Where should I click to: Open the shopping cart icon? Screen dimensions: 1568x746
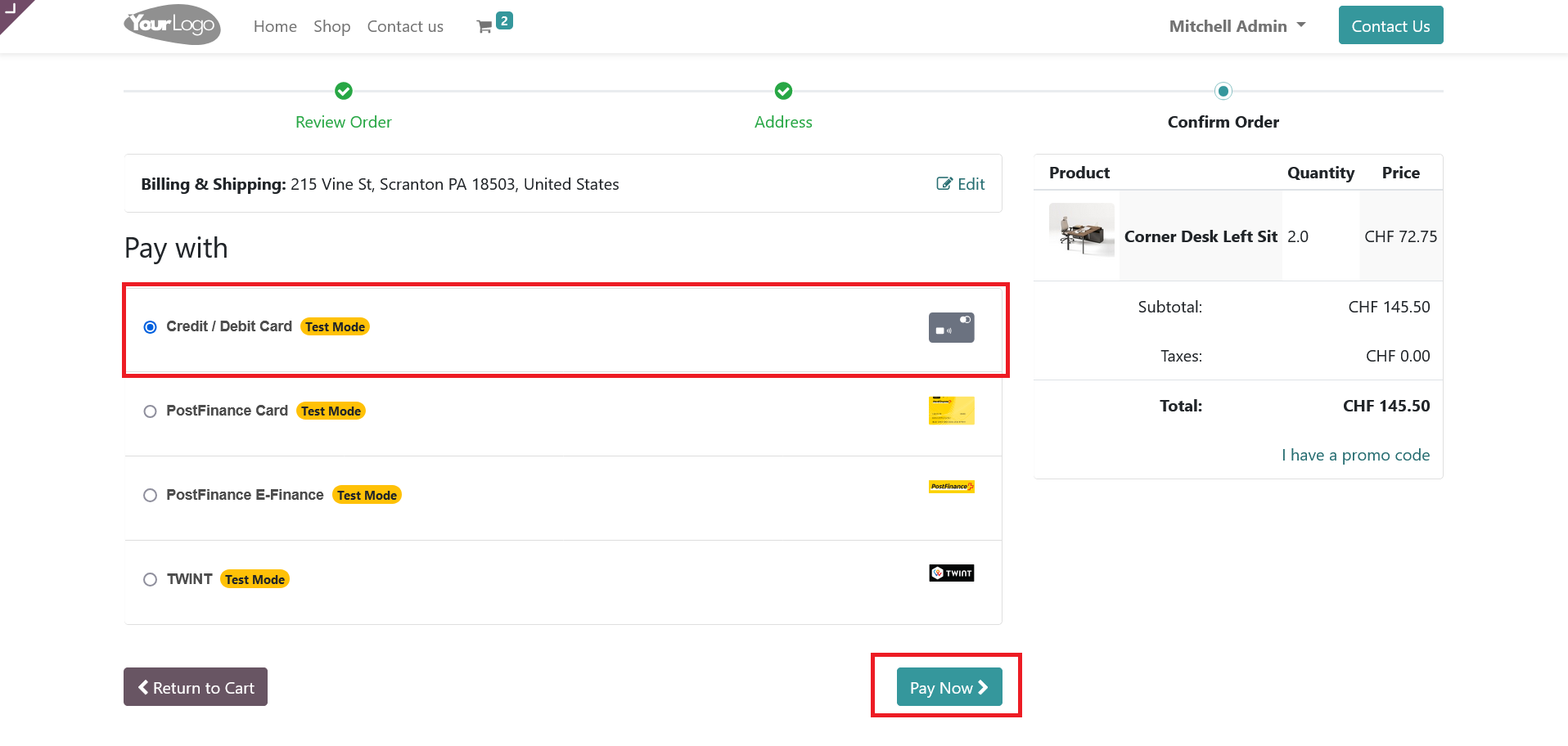[x=484, y=27]
